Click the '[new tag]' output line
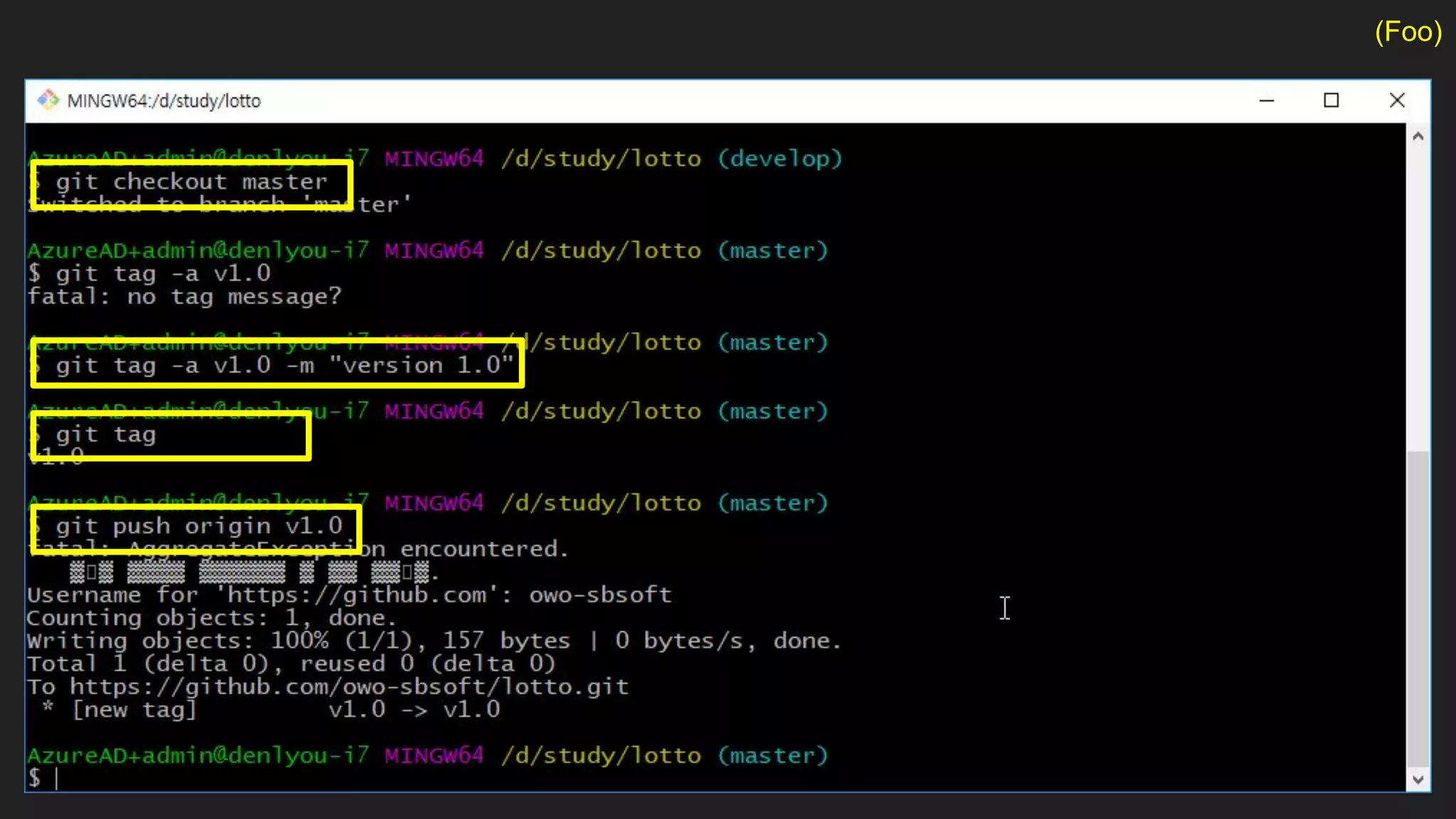Viewport: 1456px width, 819px height. pyautogui.click(x=134, y=710)
